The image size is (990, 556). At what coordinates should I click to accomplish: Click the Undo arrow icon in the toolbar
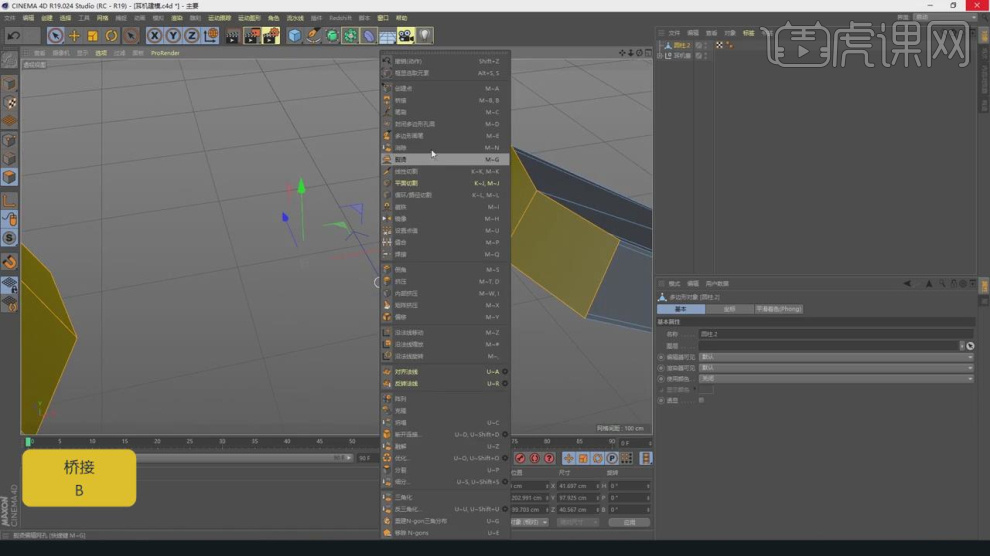pyautogui.click(x=14, y=36)
